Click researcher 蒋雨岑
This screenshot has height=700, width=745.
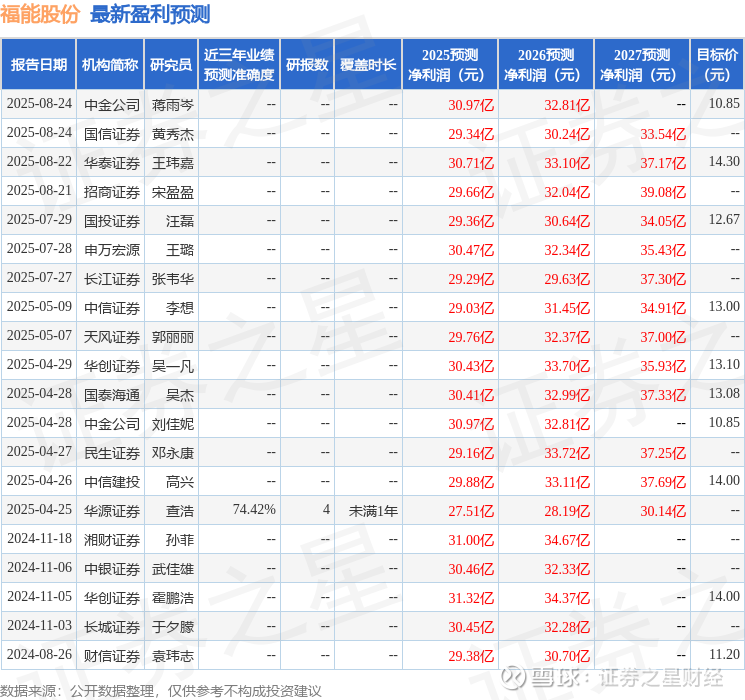(173, 105)
